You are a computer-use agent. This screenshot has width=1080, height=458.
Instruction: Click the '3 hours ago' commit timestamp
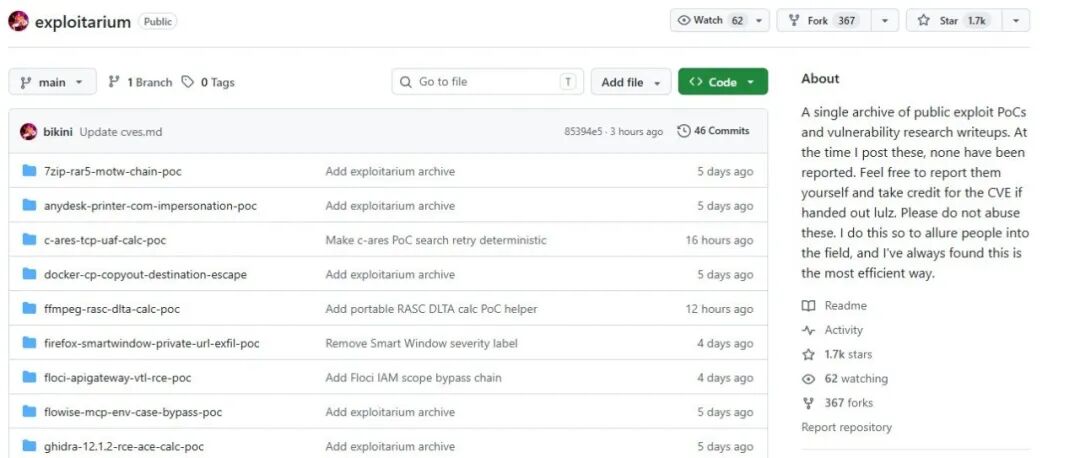coord(634,132)
